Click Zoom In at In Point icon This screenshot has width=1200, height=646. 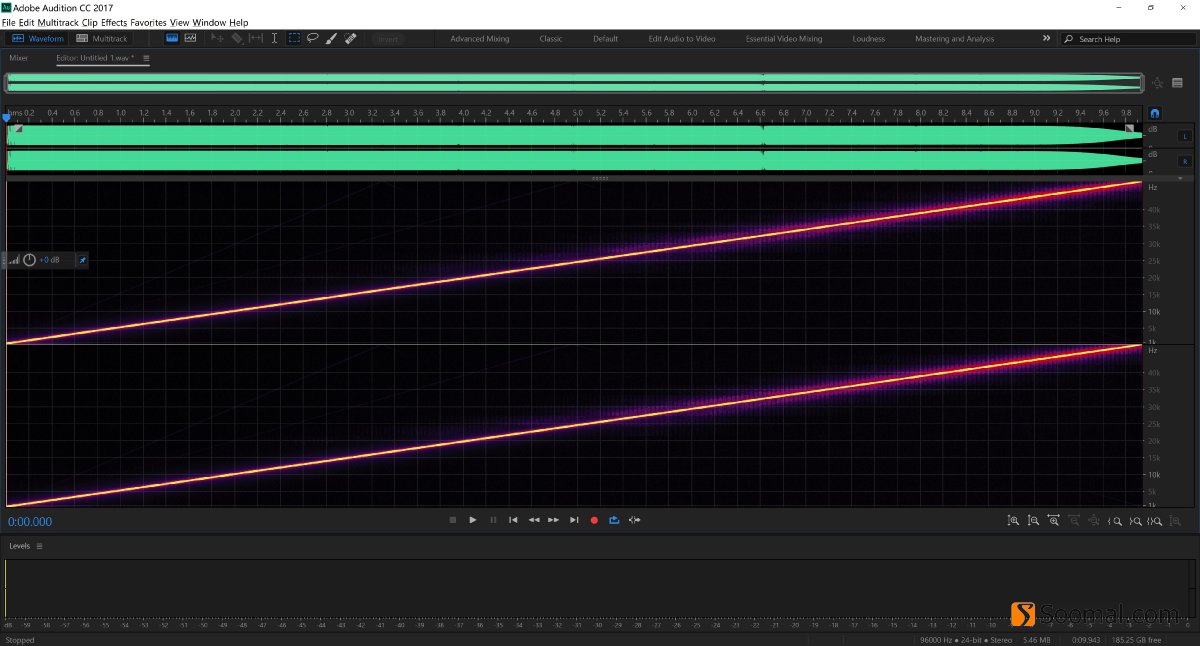tap(1115, 520)
